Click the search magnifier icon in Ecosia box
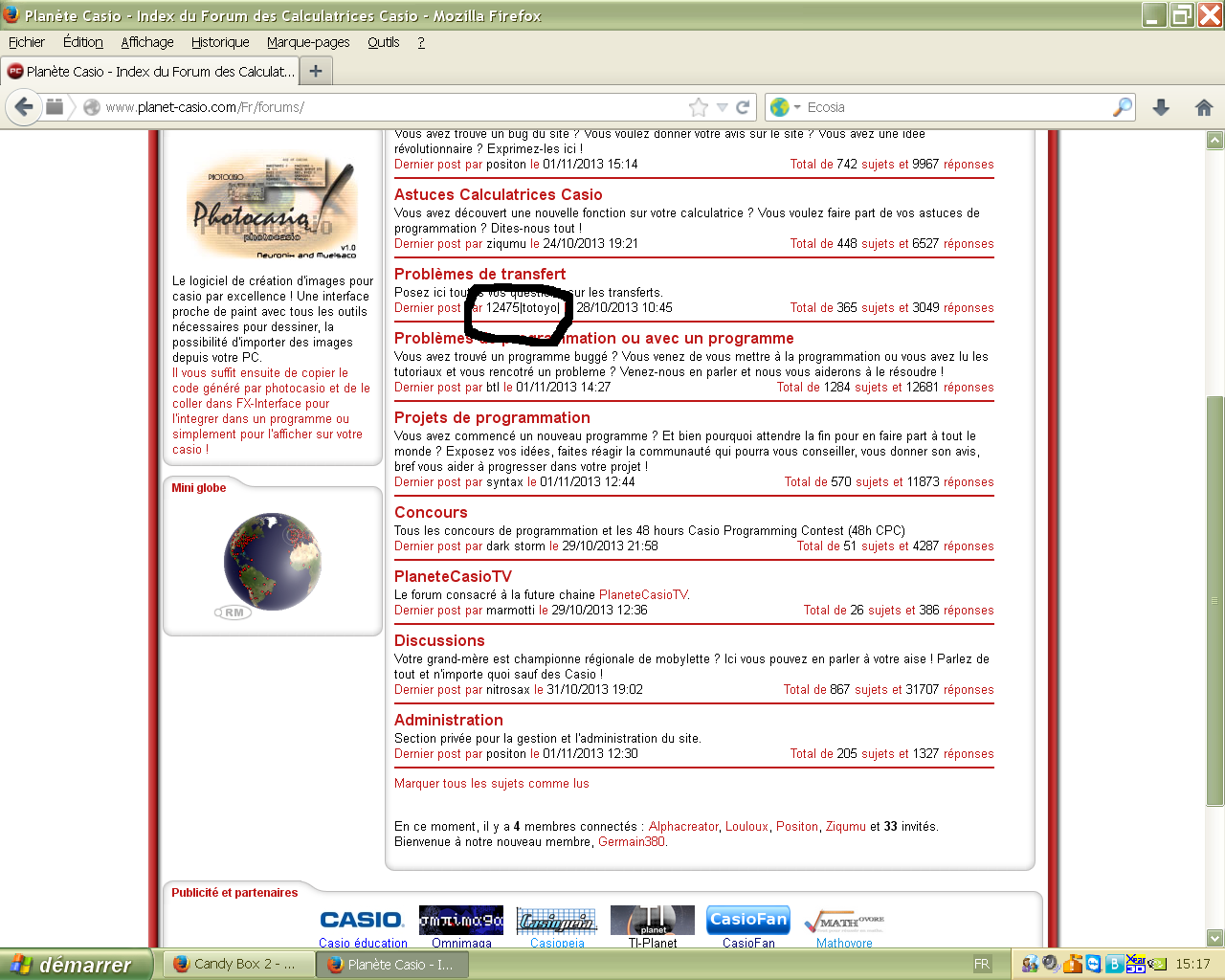The width and height of the screenshot is (1225, 980). point(1123,107)
